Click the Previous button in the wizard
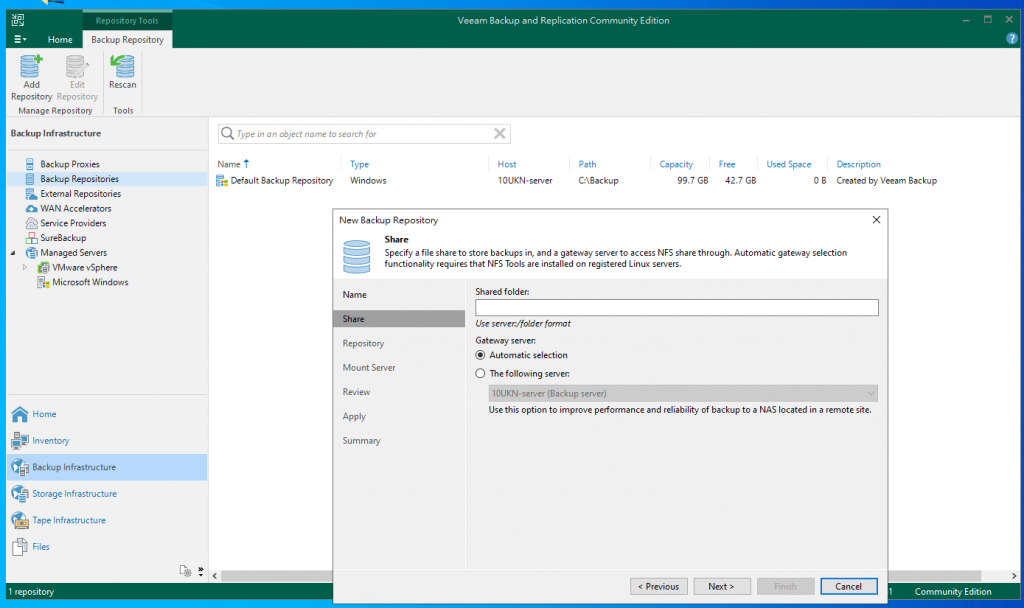The width and height of the screenshot is (1024, 608). (x=658, y=586)
